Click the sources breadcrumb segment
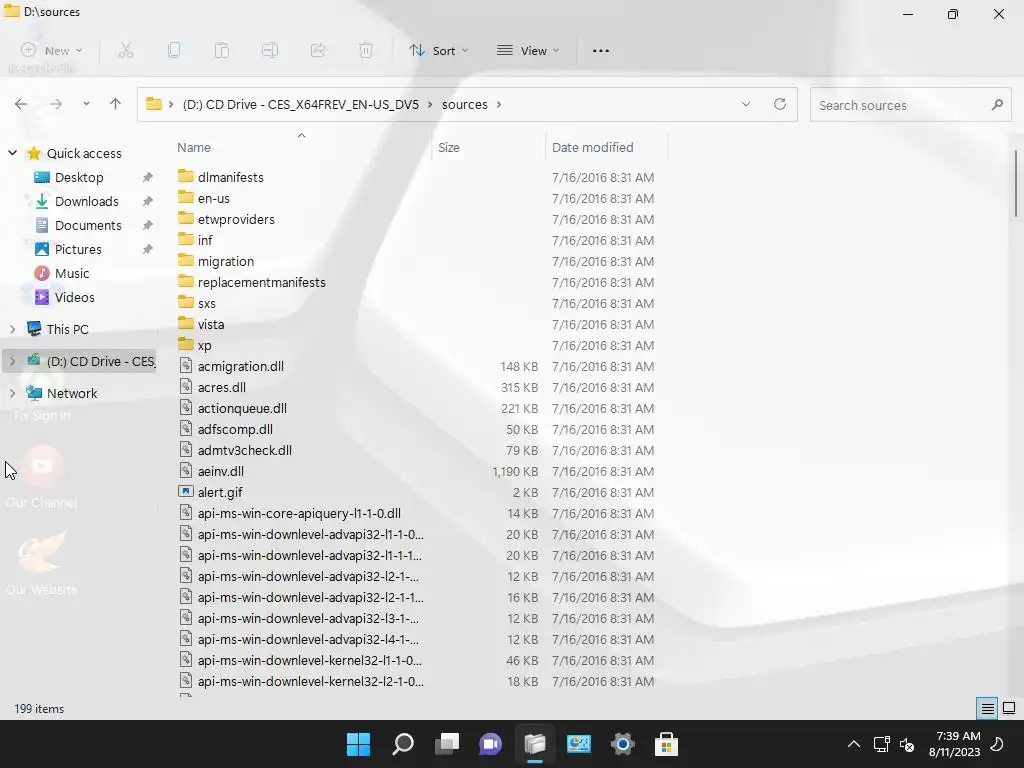 click(464, 104)
